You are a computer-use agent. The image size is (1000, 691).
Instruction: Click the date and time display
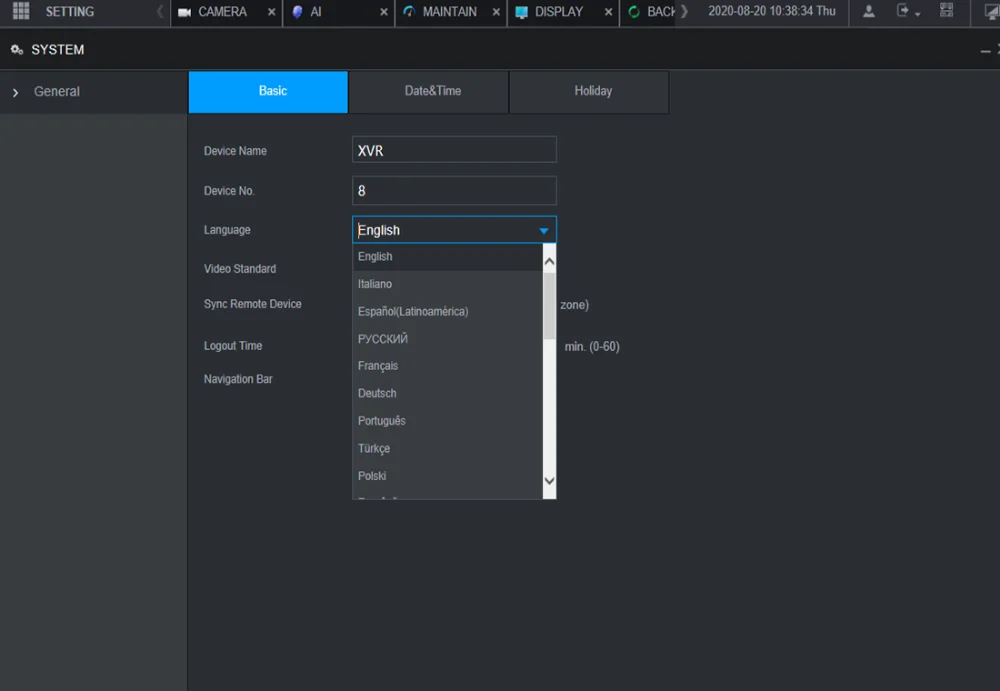tap(772, 11)
